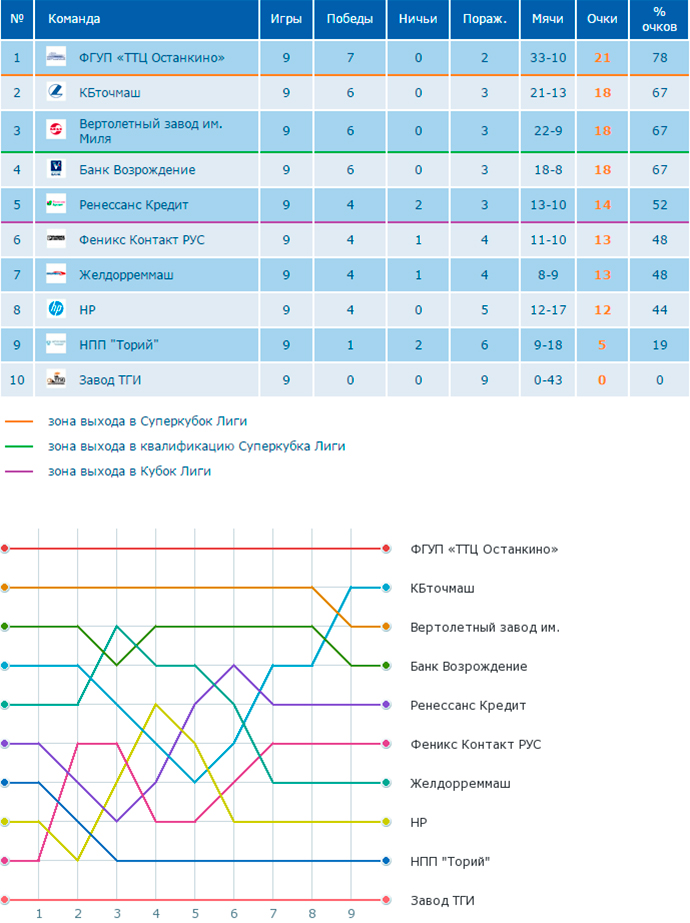The image size is (690, 923).
Task: Click the Очки column header
Action: click(x=602, y=19)
